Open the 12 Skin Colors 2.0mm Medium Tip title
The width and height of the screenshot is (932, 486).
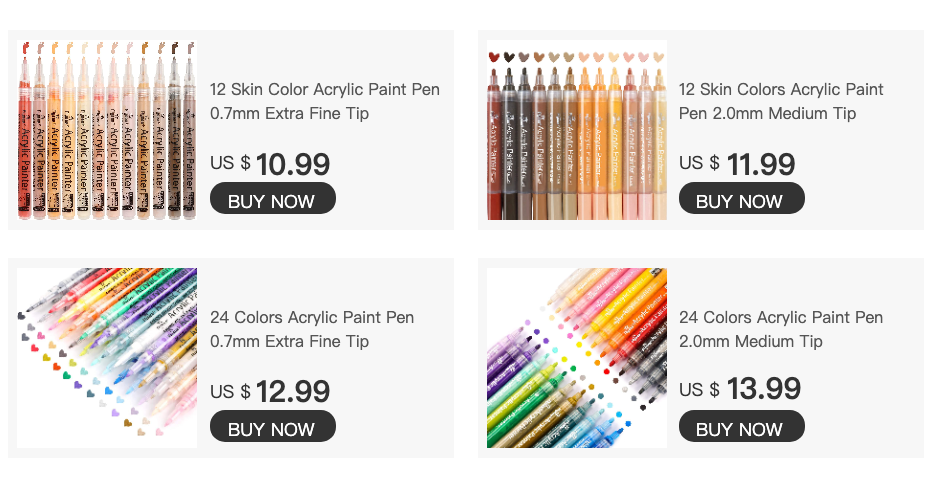point(781,101)
